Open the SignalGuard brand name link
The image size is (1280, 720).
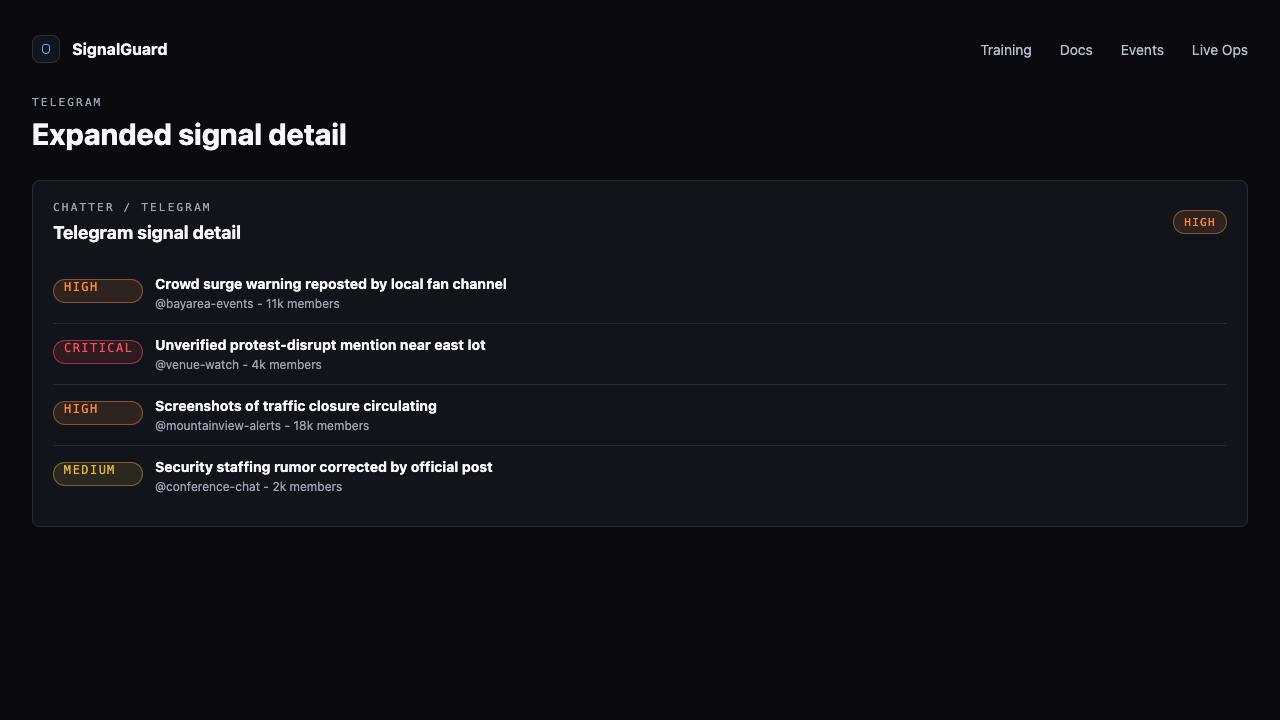[119, 49]
